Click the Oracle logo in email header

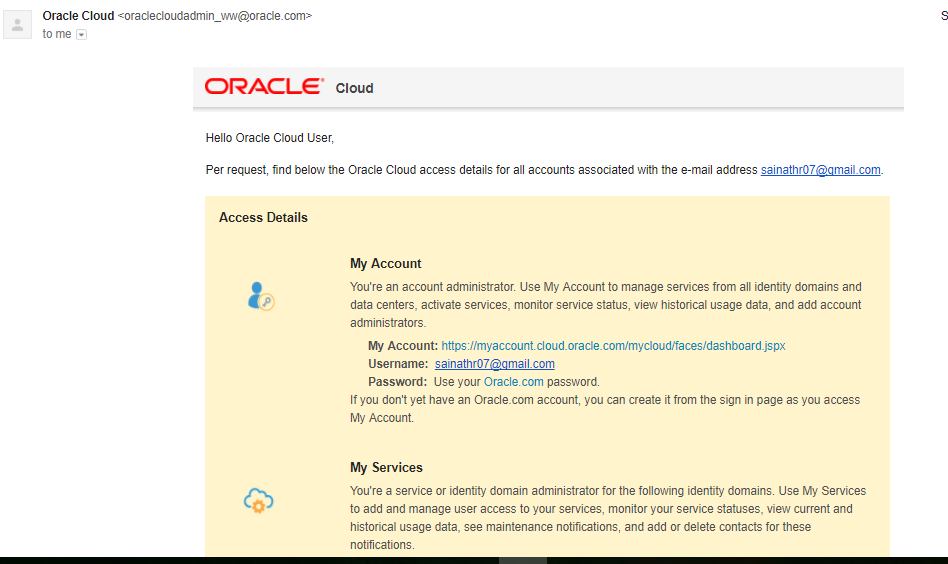pos(264,86)
